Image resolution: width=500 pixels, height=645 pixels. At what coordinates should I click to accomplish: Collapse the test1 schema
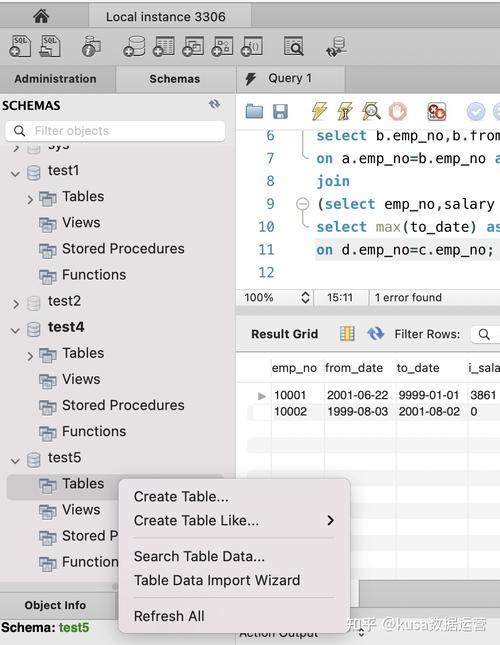coord(15,174)
